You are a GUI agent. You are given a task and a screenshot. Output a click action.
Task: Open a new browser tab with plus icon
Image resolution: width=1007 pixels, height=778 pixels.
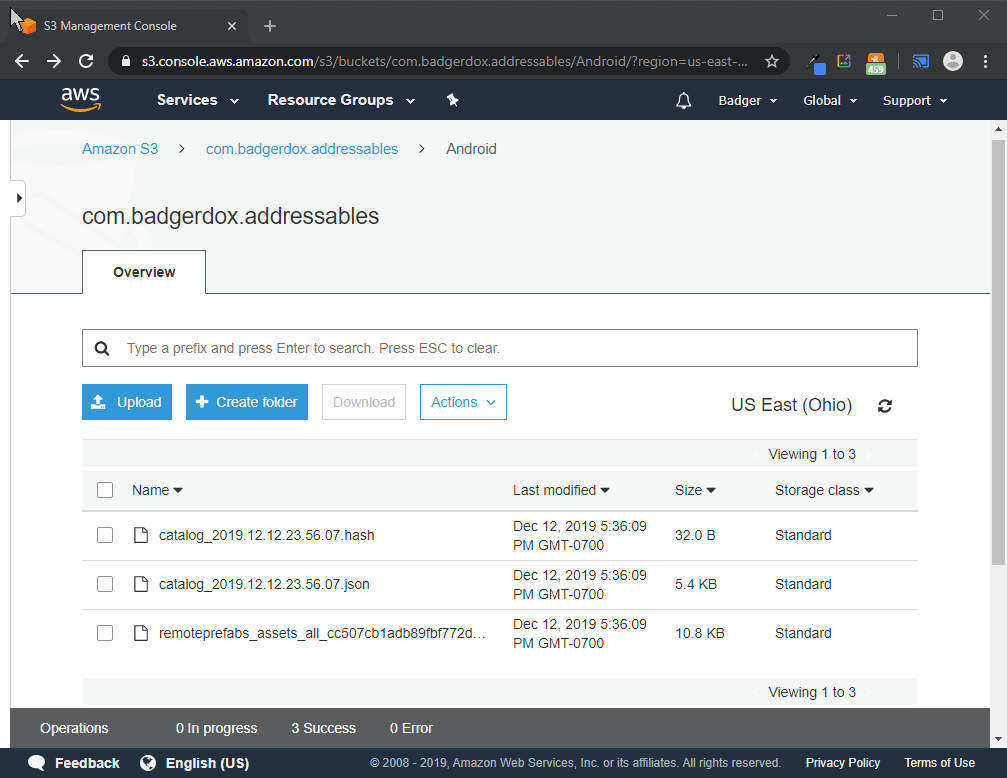click(x=270, y=26)
